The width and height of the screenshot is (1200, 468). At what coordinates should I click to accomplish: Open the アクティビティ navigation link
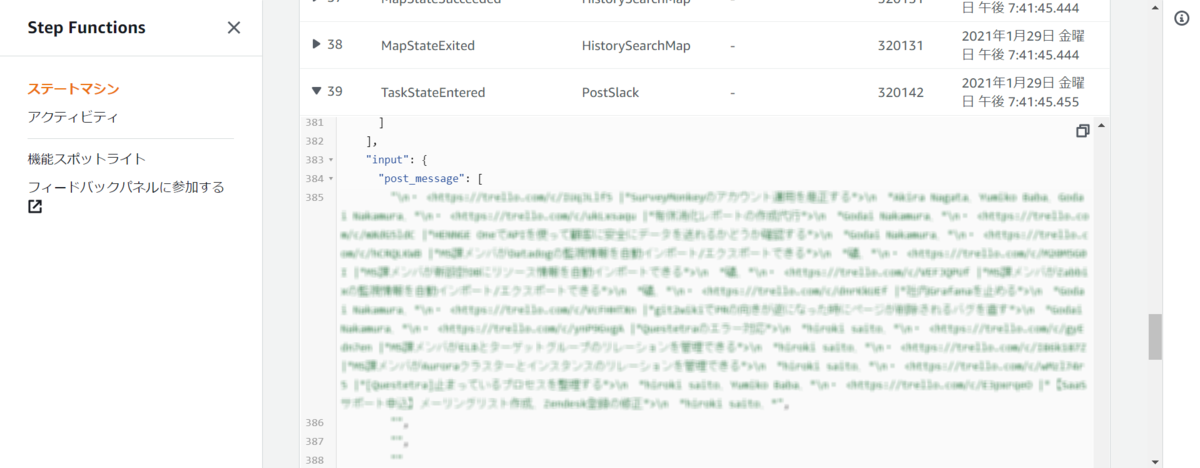73,117
